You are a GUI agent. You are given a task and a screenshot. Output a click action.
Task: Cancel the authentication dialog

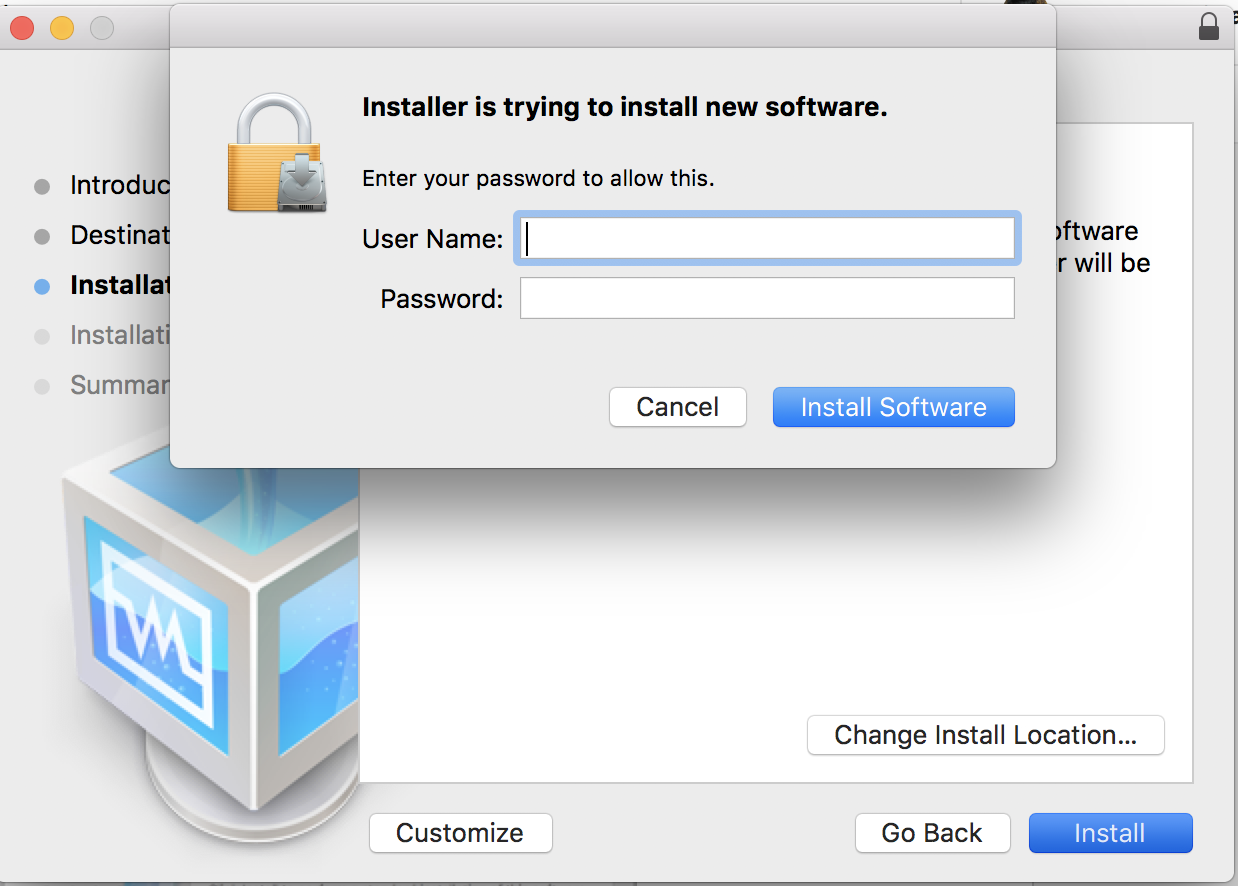pos(677,407)
